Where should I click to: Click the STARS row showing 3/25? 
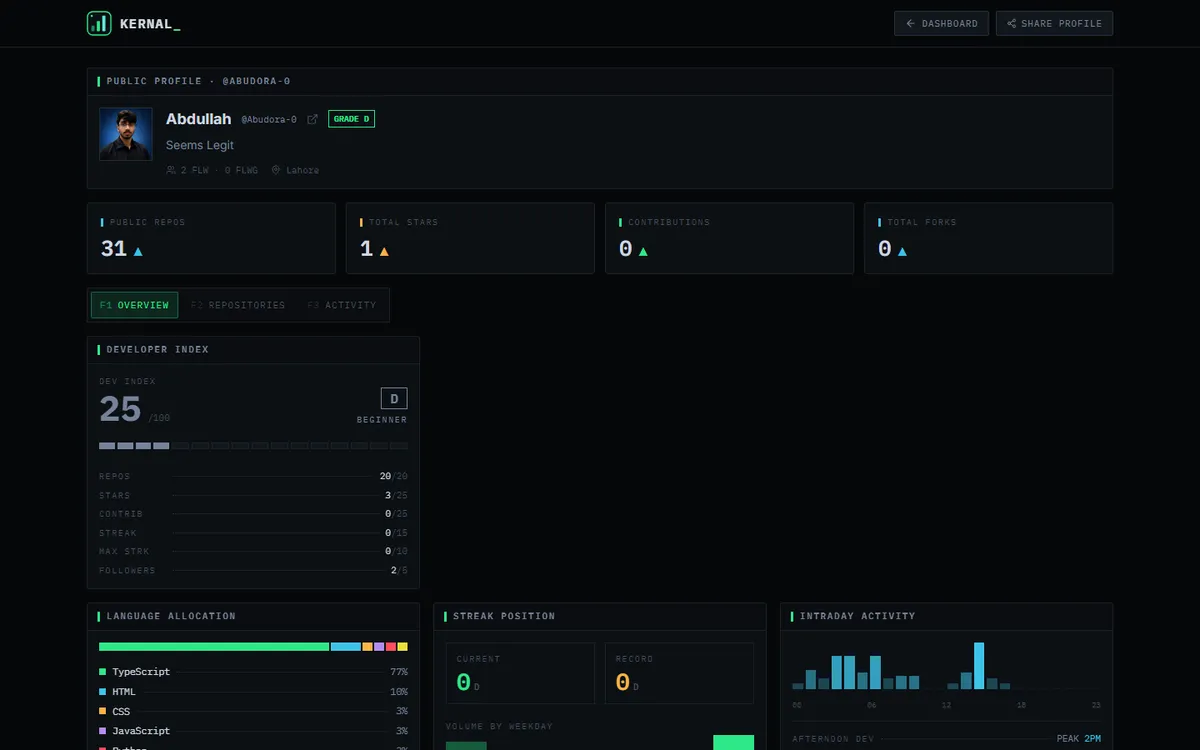[x=253, y=495]
